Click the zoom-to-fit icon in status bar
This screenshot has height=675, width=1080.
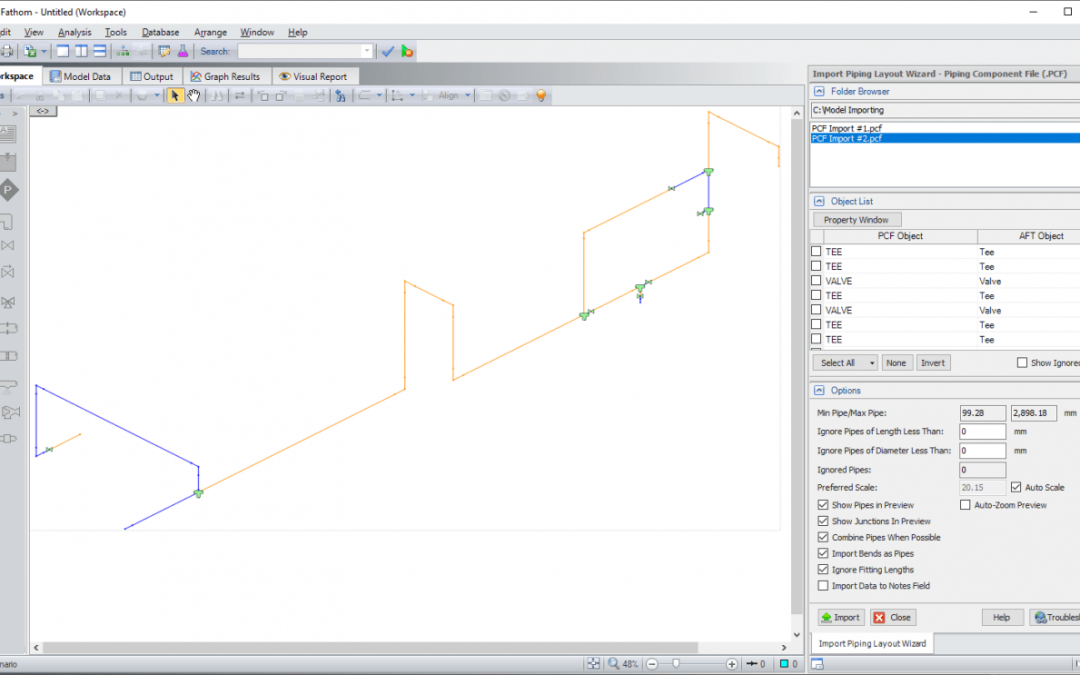pos(594,664)
